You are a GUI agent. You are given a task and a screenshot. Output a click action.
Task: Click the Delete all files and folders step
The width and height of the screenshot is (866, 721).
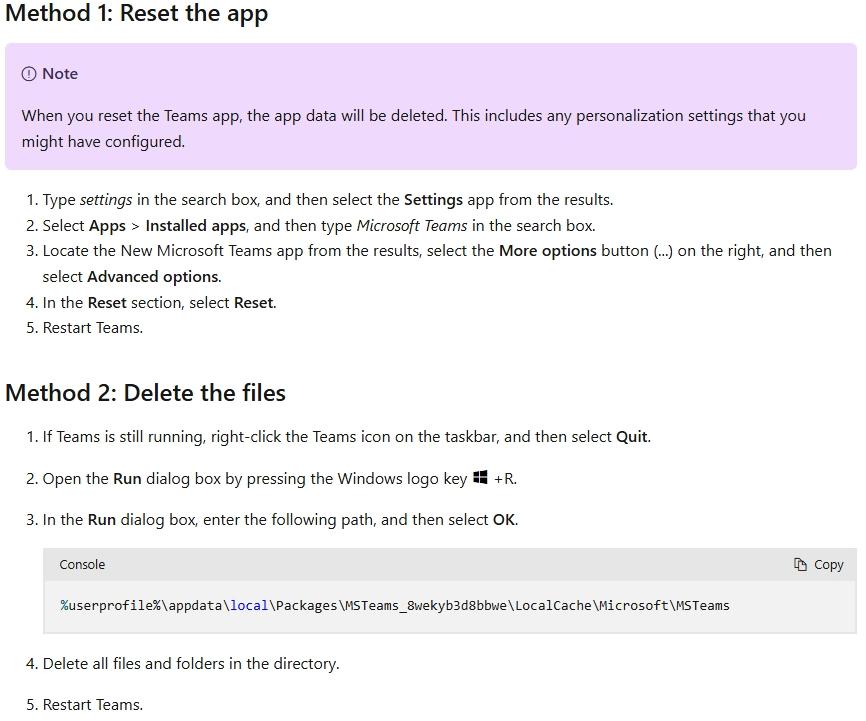[191, 663]
